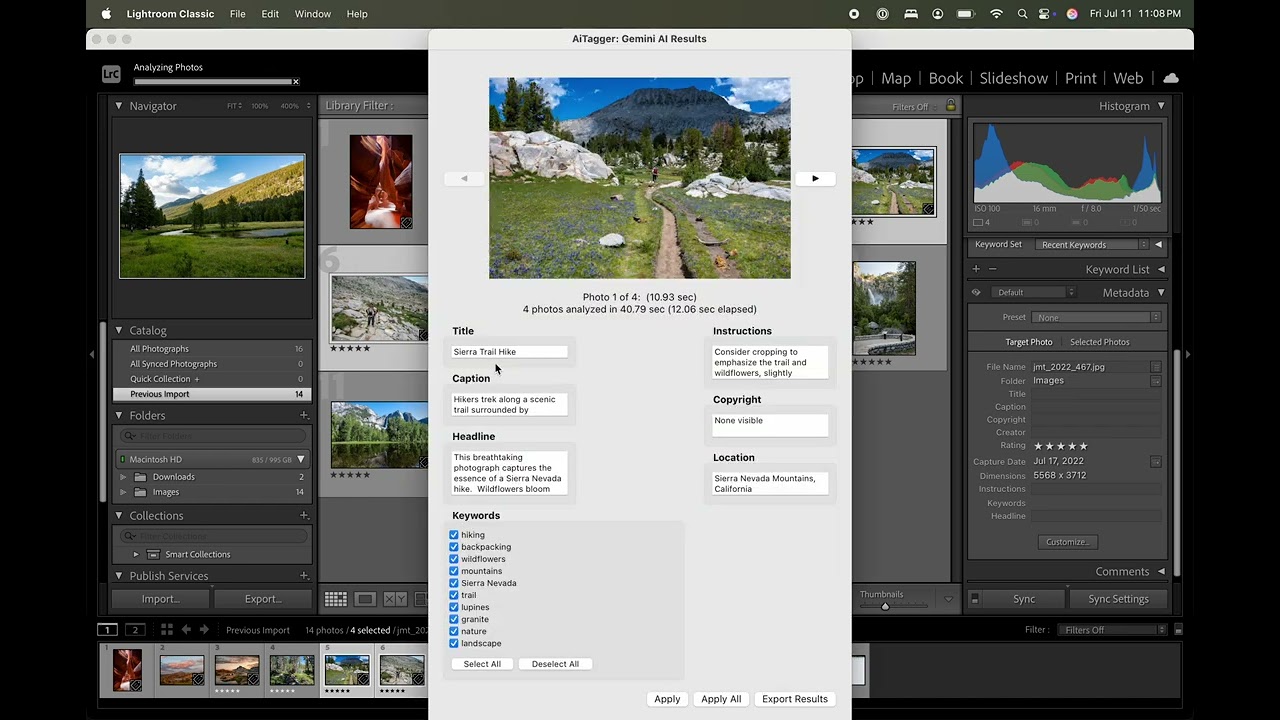Click in the Title field Sierra Trail Hike
Viewport: 1280px width, 720px height.
pos(509,352)
